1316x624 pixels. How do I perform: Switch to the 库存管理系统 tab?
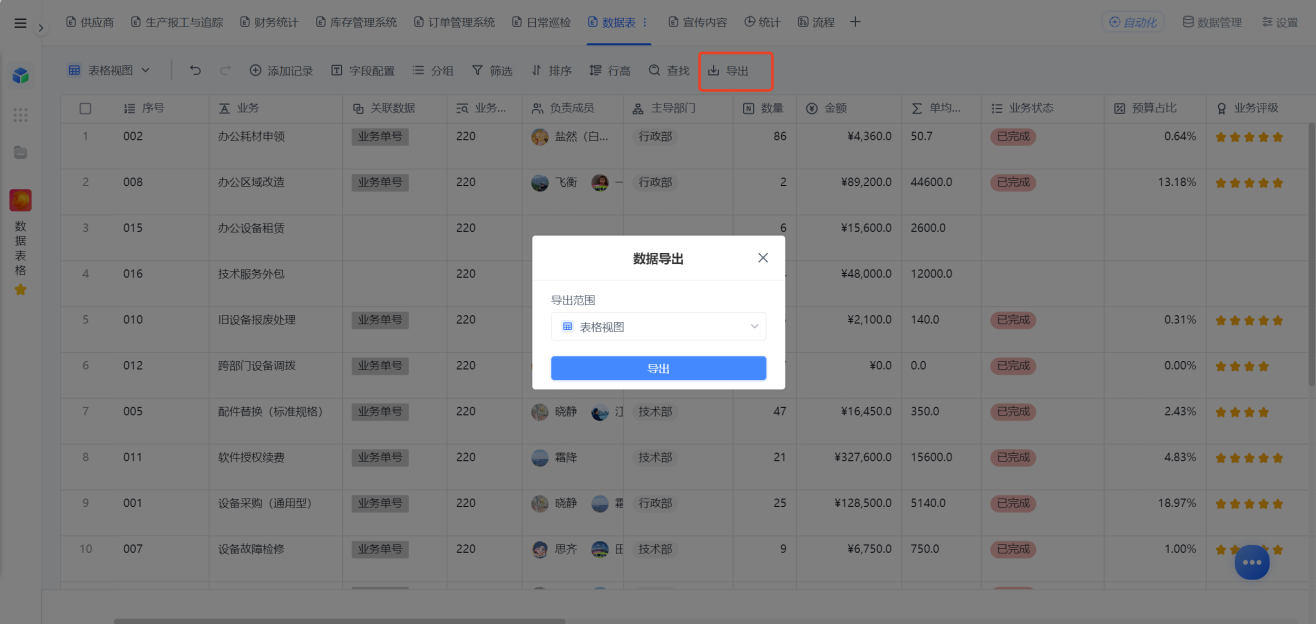[356, 22]
